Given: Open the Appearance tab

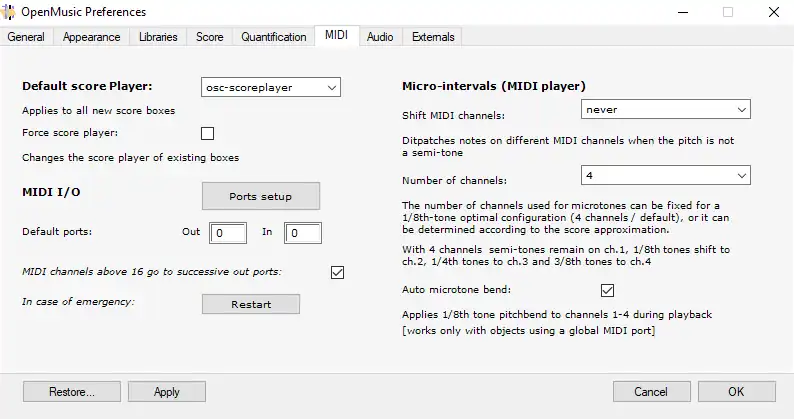Looking at the screenshot, I should [91, 37].
